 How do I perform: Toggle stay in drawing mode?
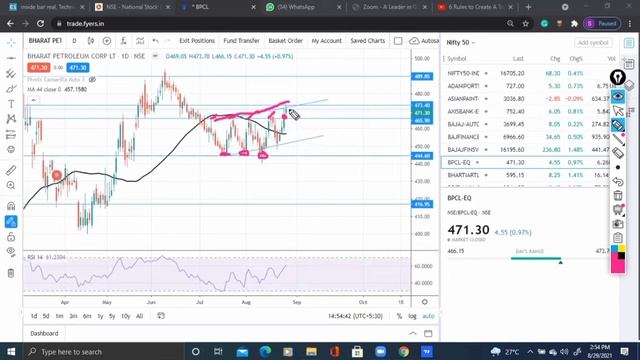coord(11,222)
